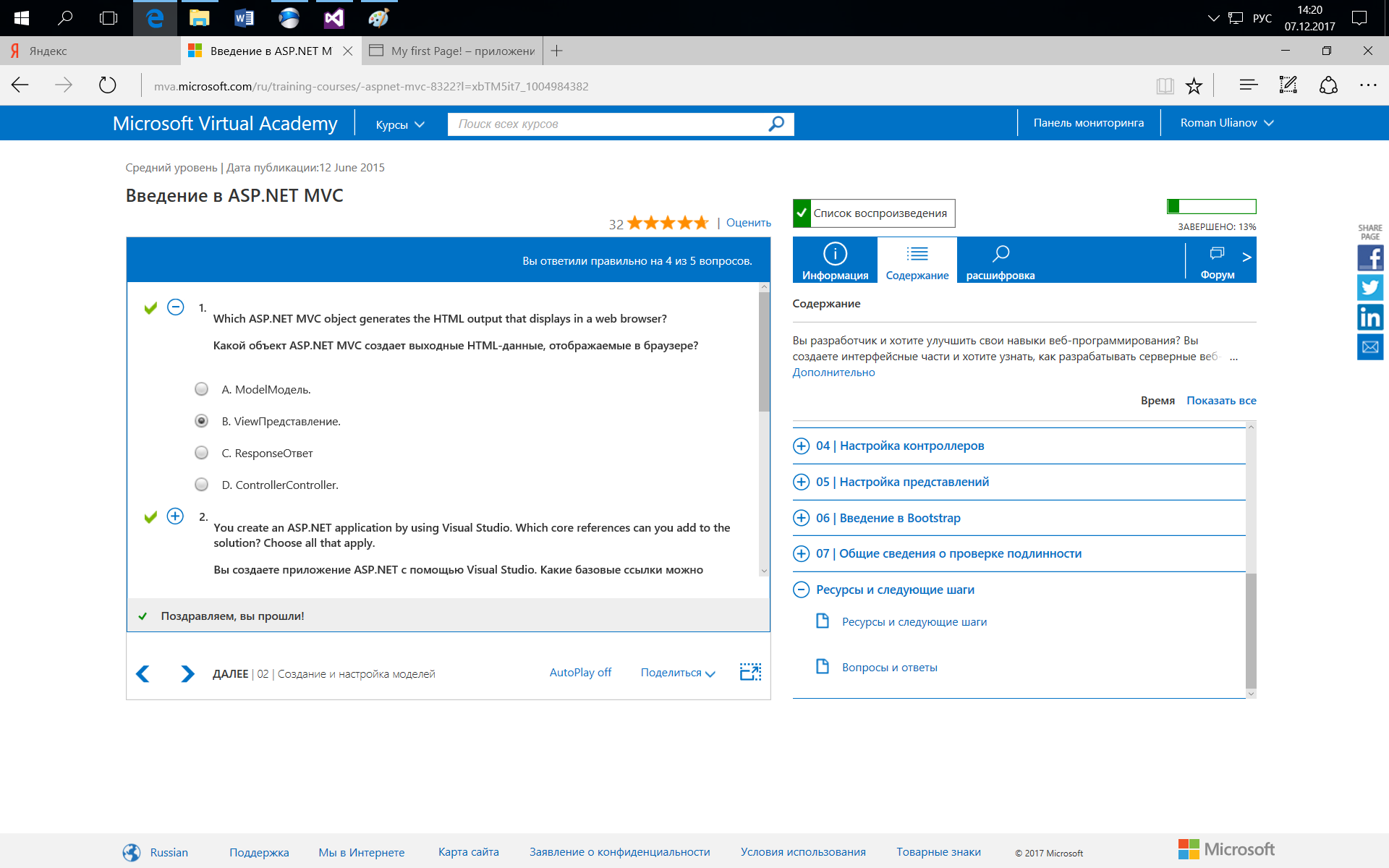1389x868 pixels.
Task: Switch to Содержание tab
Action: point(917,260)
